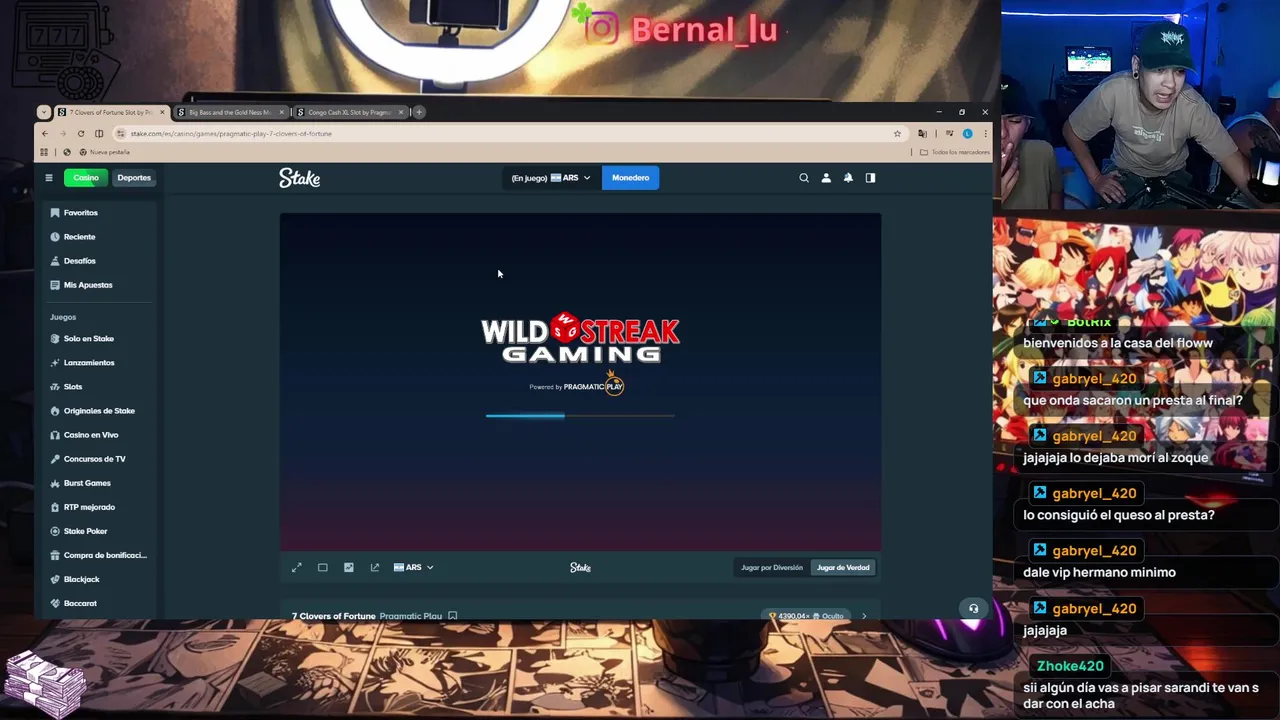Open Desafíos in sidebar
The image size is (1280, 720).
[x=79, y=261]
